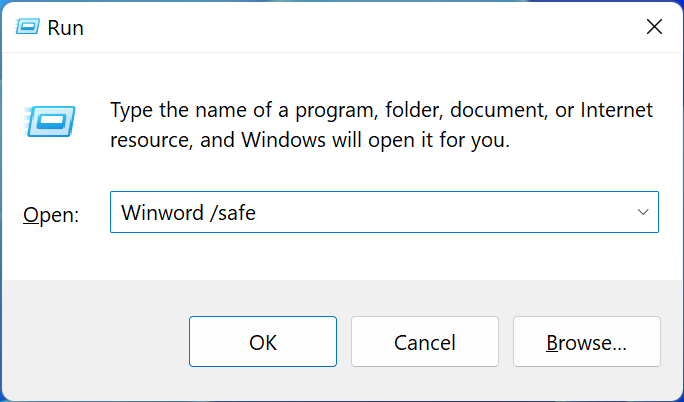Confirm the command with OK

pos(263,341)
